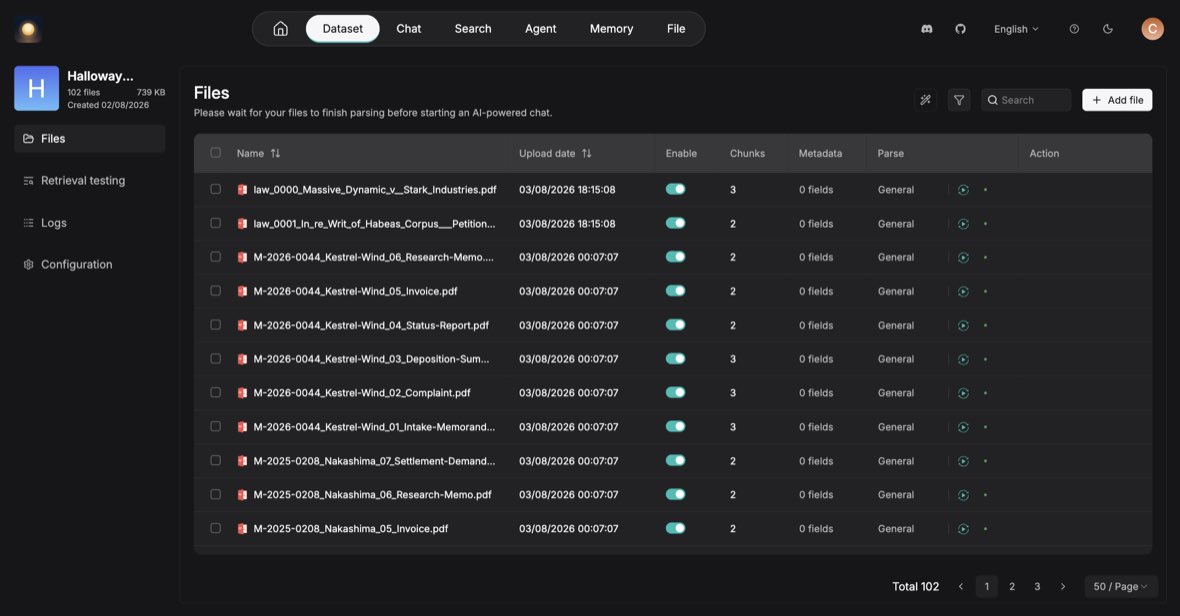Run parsing for law_0000_Massive_Dynamic file

coord(963,190)
